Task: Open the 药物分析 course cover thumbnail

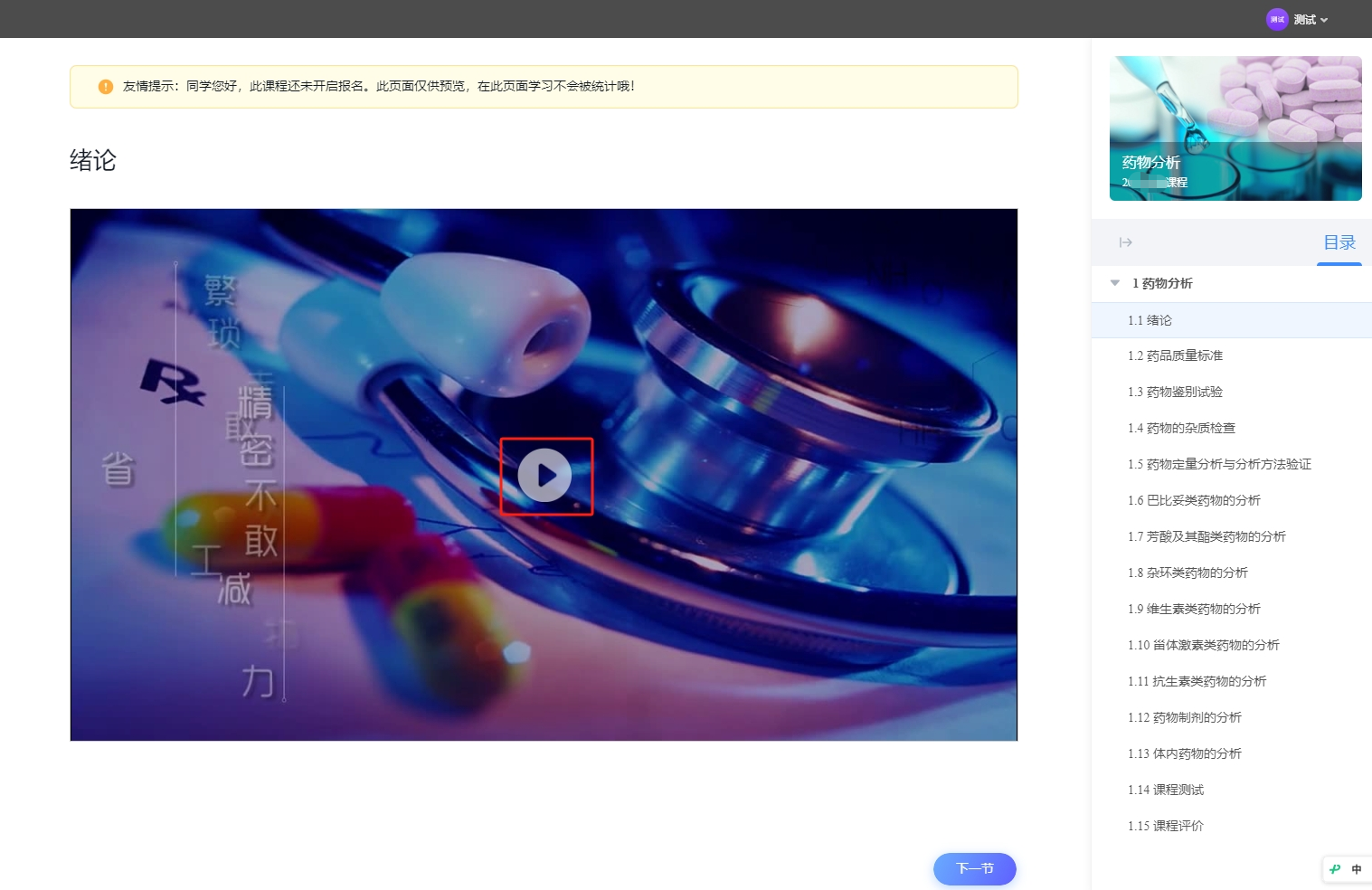Action: tap(1235, 128)
